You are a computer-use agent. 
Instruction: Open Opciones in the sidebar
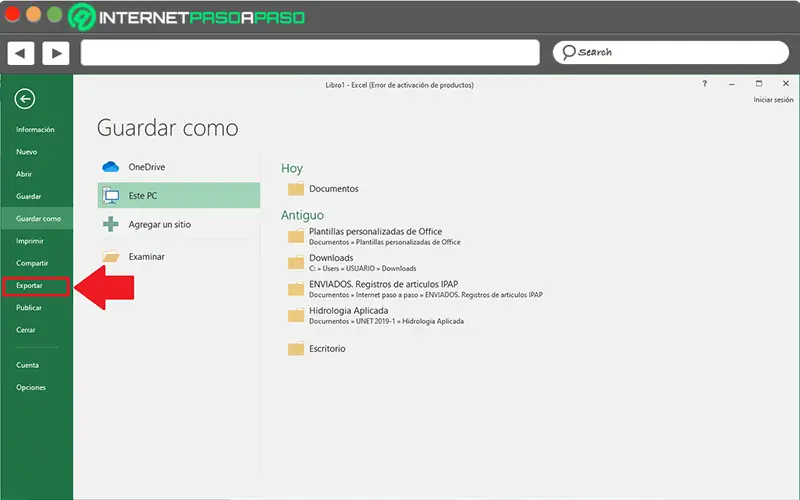(x=31, y=388)
